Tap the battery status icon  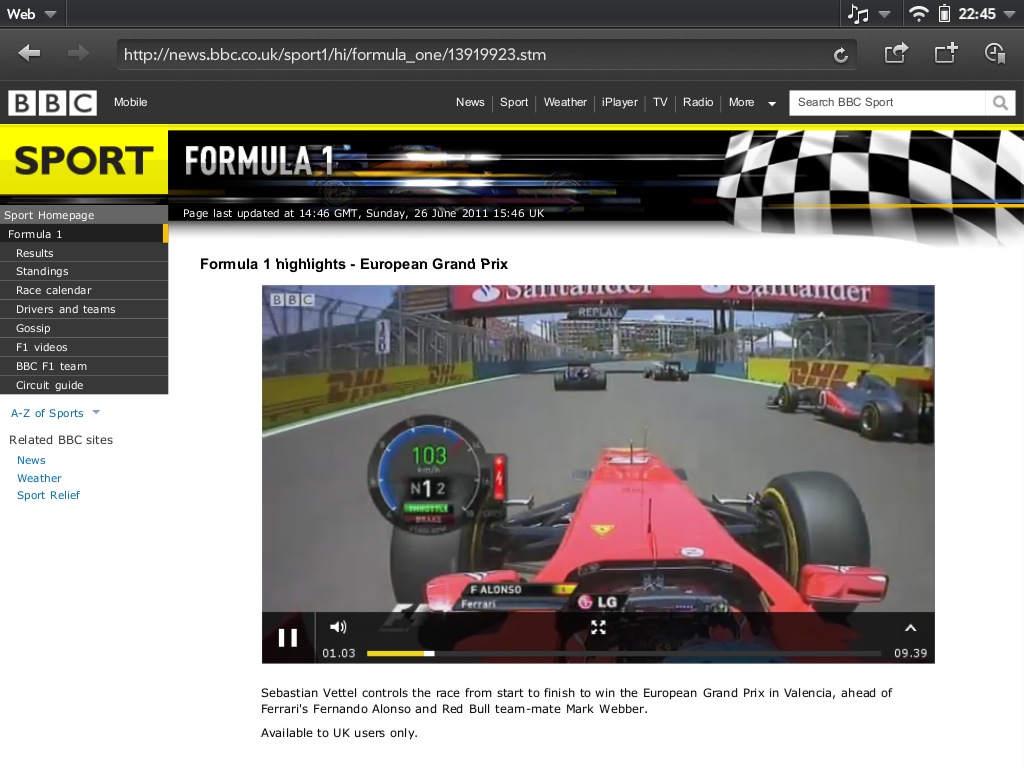pyautogui.click(x=944, y=14)
